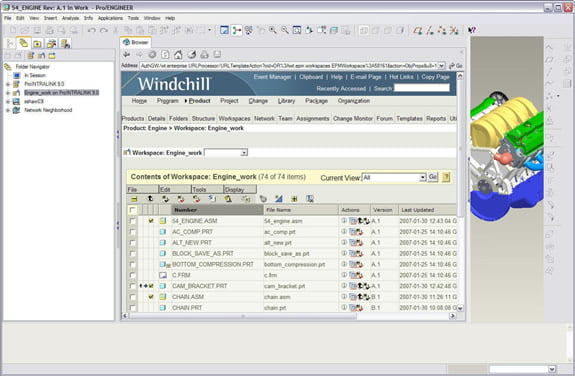
Task: Click the context-sensitive help cursor icon
Action: pos(472,30)
